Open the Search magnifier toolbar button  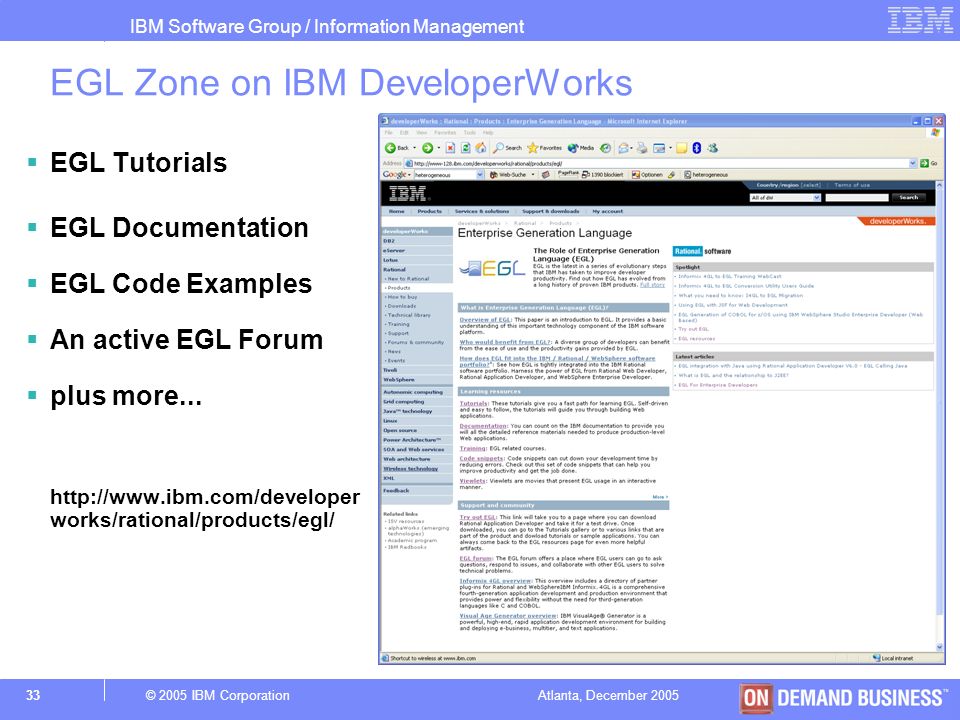tap(508, 148)
